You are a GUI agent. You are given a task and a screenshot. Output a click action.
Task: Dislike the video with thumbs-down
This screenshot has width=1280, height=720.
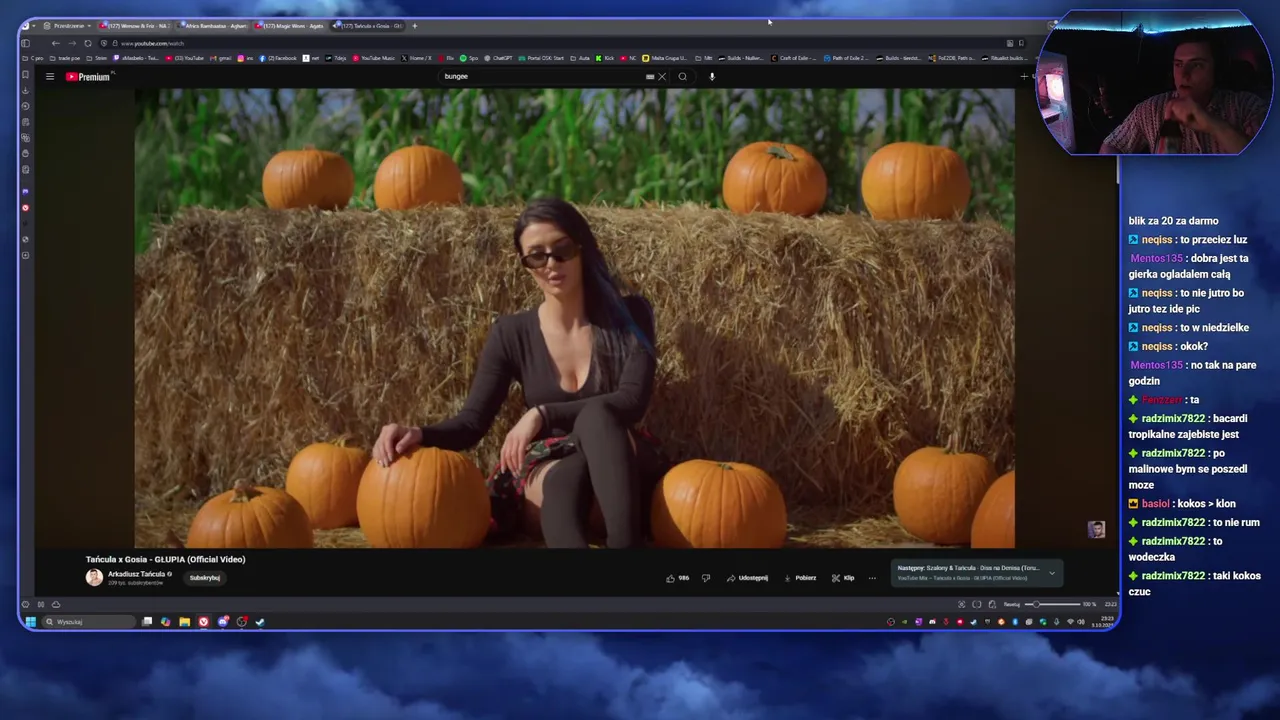(706, 578)
